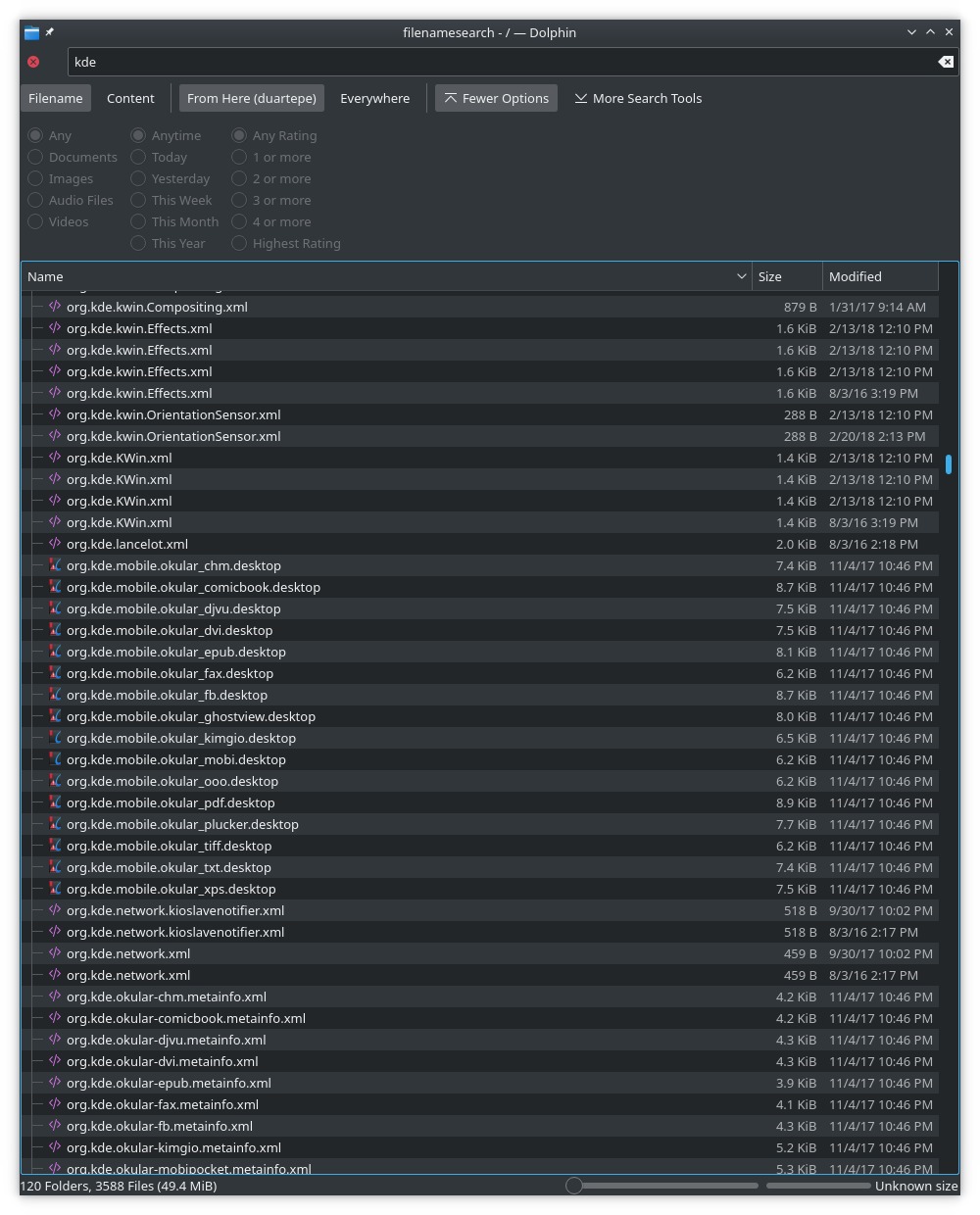The image size is (980, 1215).
Task: Select the This Week date radio button
Action: point(138,200)
